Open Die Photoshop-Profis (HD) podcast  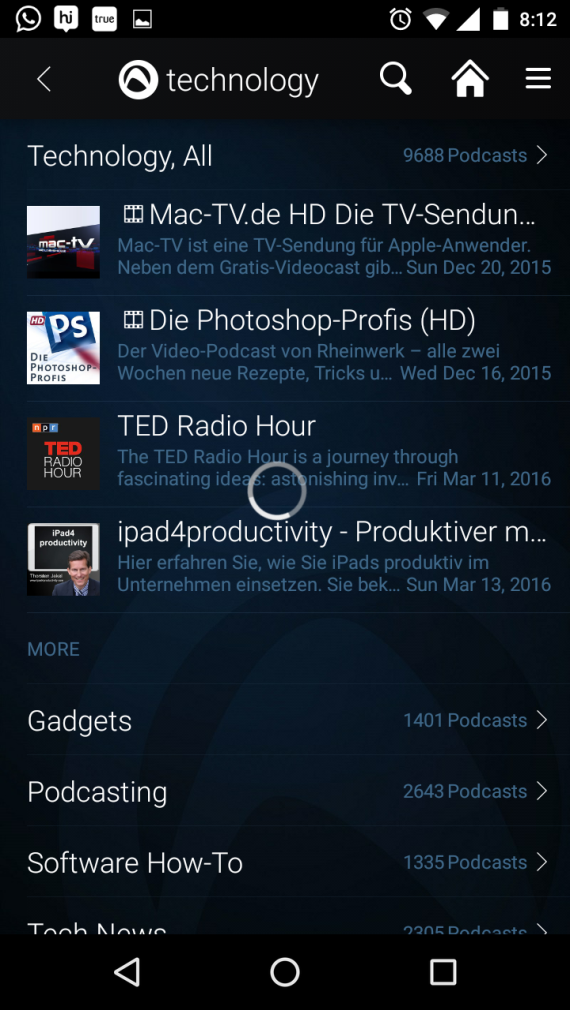click(x=289, y=348)
